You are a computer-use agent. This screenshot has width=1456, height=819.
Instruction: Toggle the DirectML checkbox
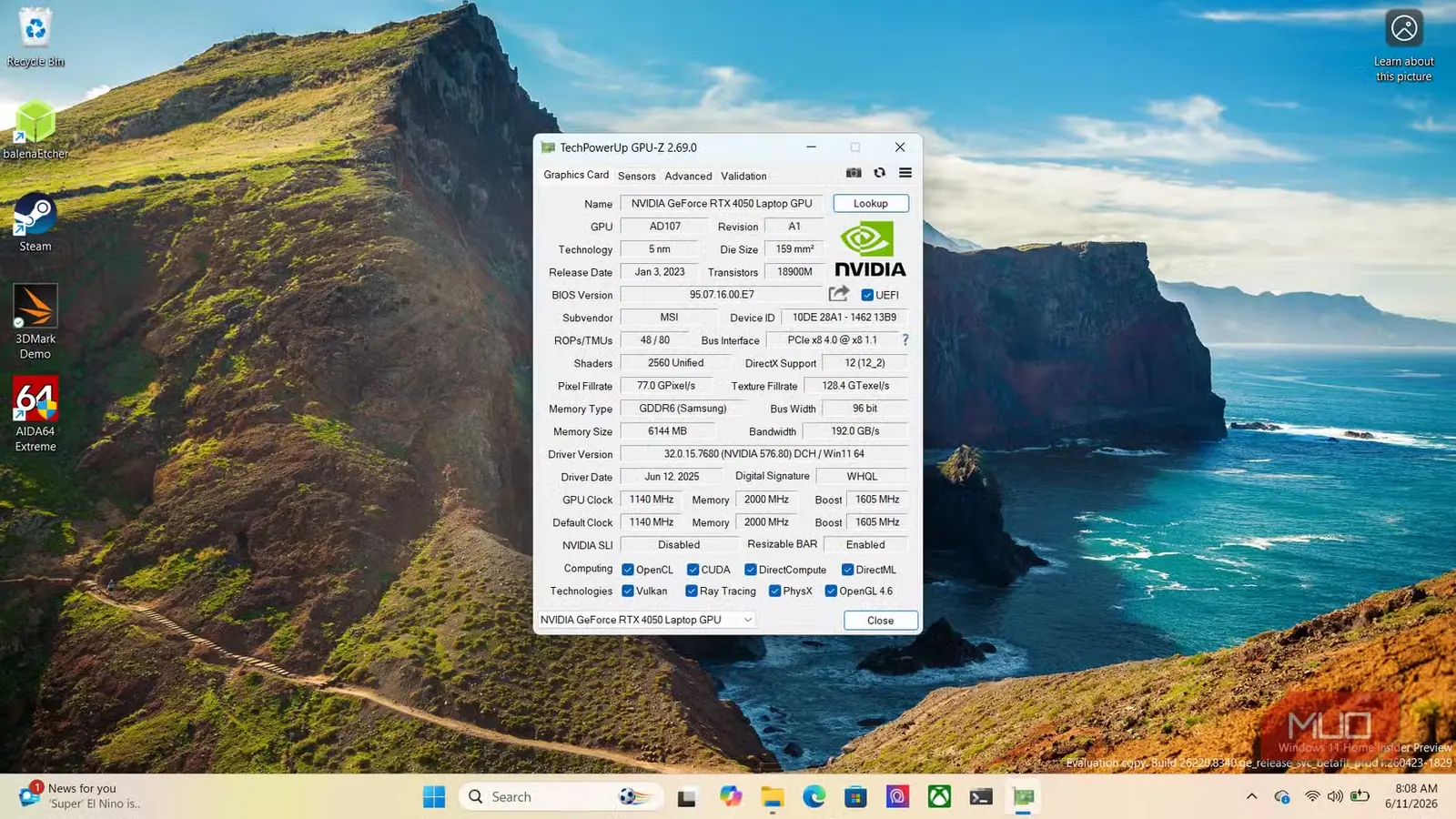click(847, 570)
